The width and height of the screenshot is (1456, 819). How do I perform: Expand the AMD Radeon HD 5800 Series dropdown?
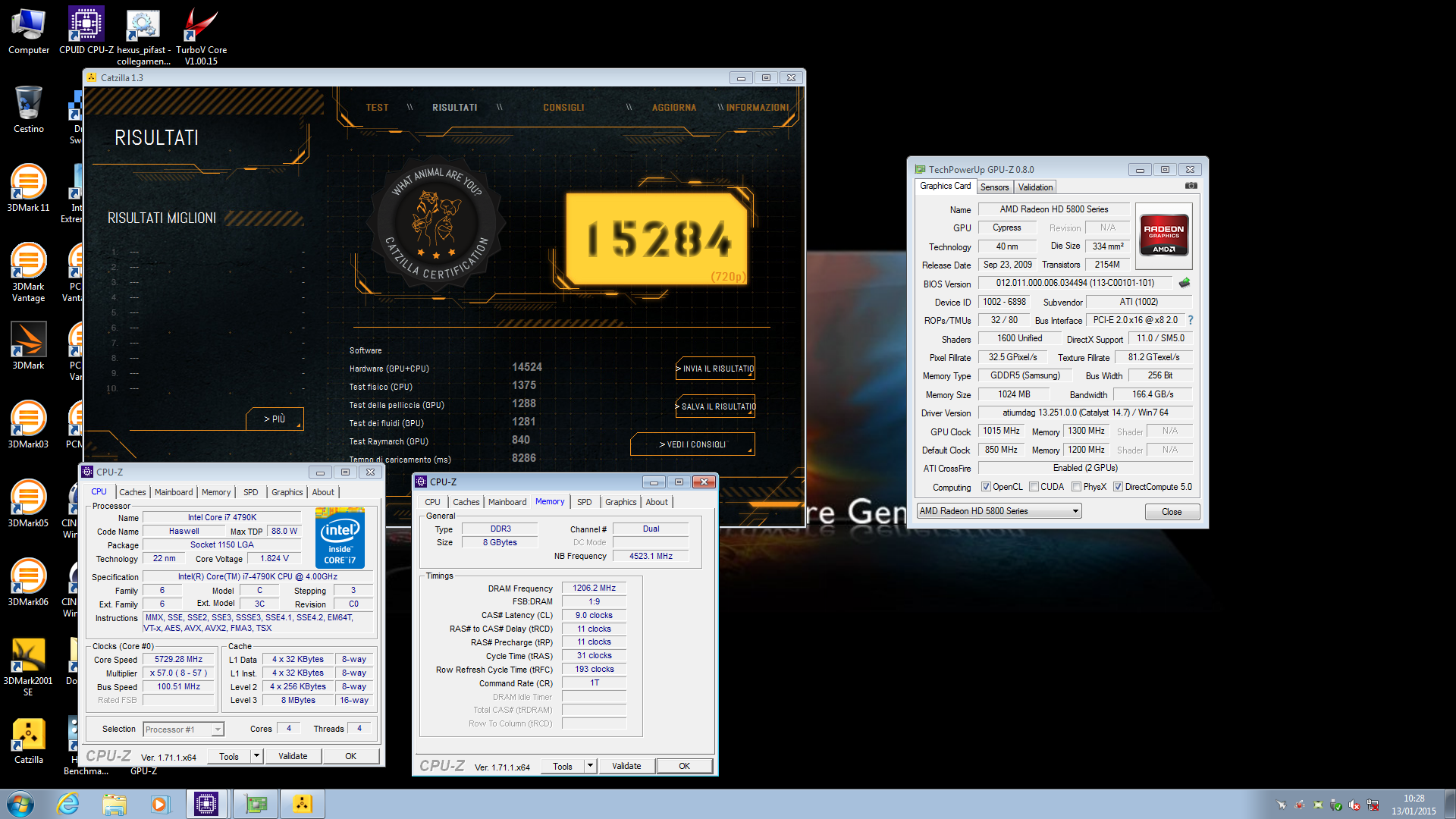tap(999, 511)
